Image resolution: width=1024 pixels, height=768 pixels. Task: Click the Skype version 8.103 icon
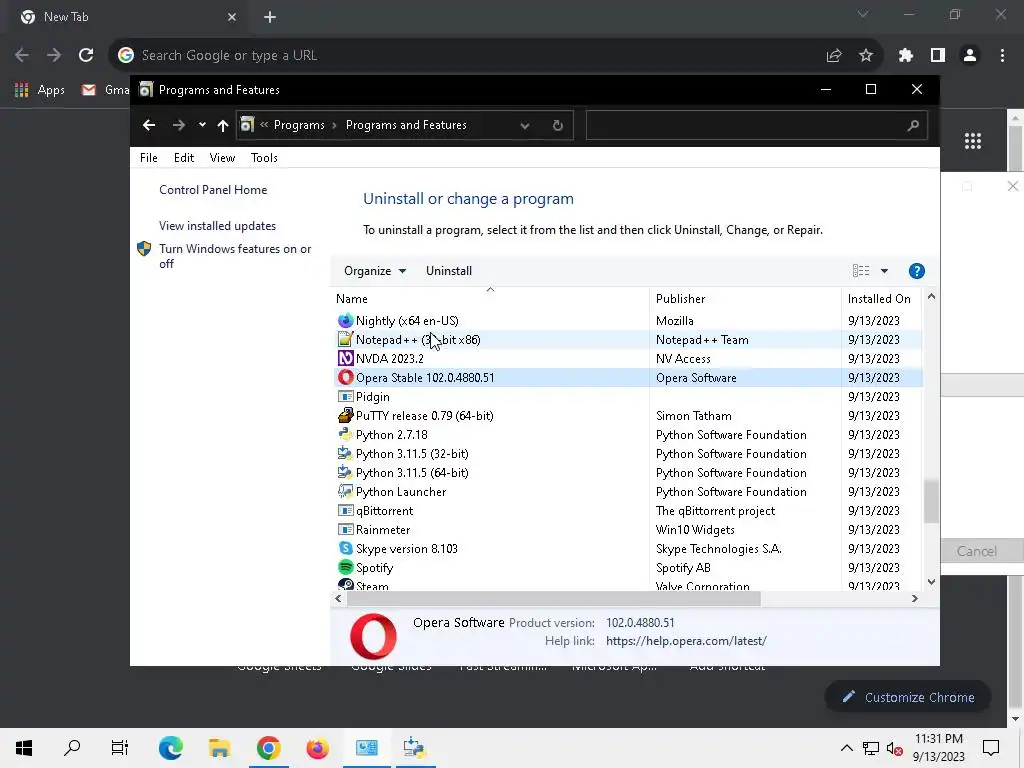point(345,549)
